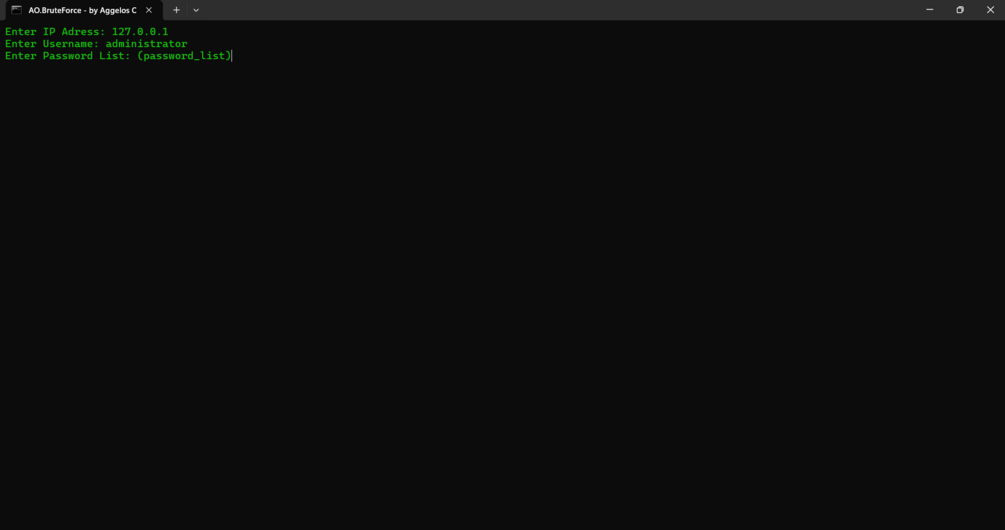Image resolution: width=1005 pixels, height=530 pixels.
Task: Click the 127.0.0.1 IP address value
Action: [140, 31]
